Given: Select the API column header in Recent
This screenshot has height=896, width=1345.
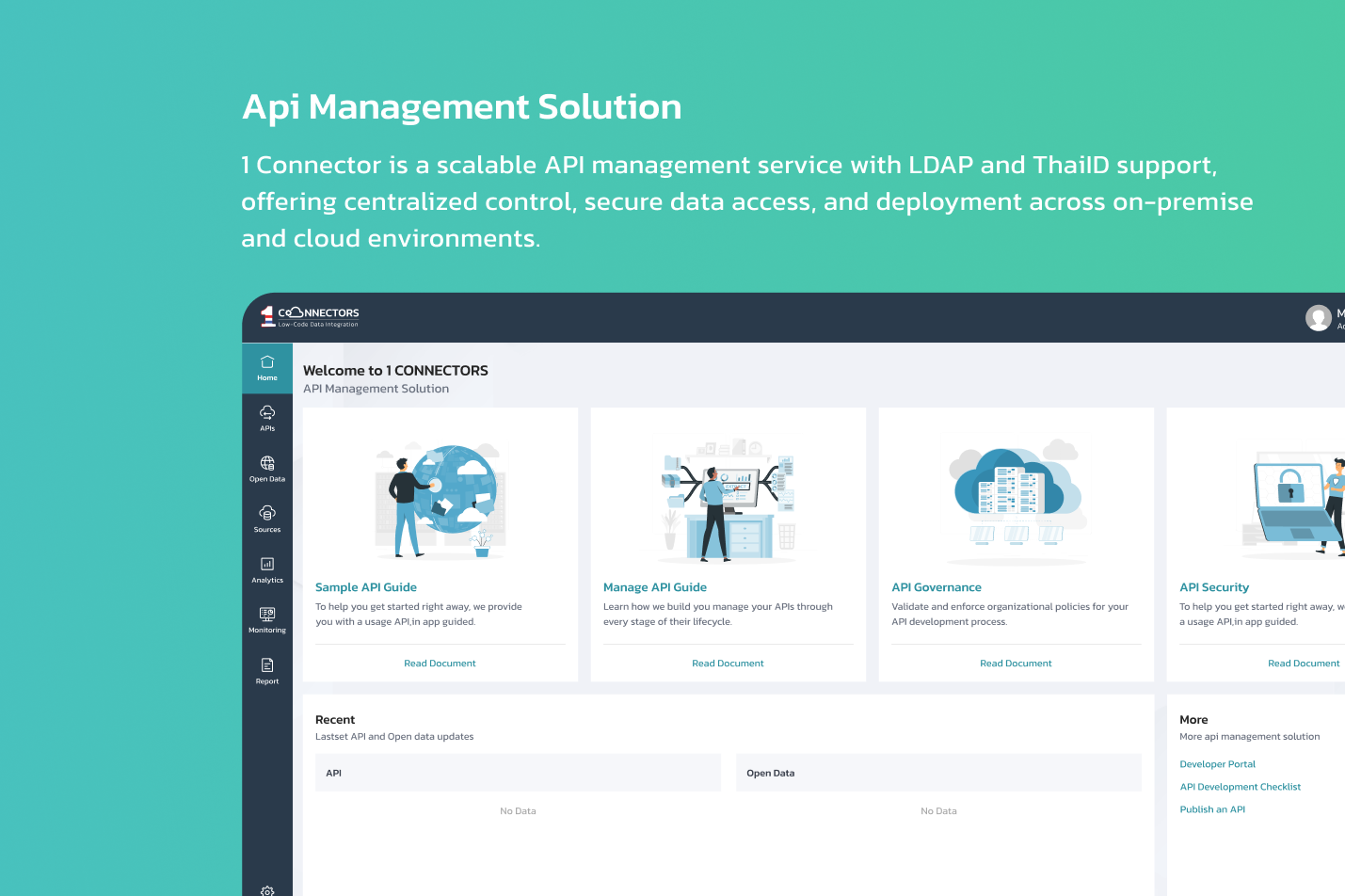Looking at the screenshot, I should point(334,773).
